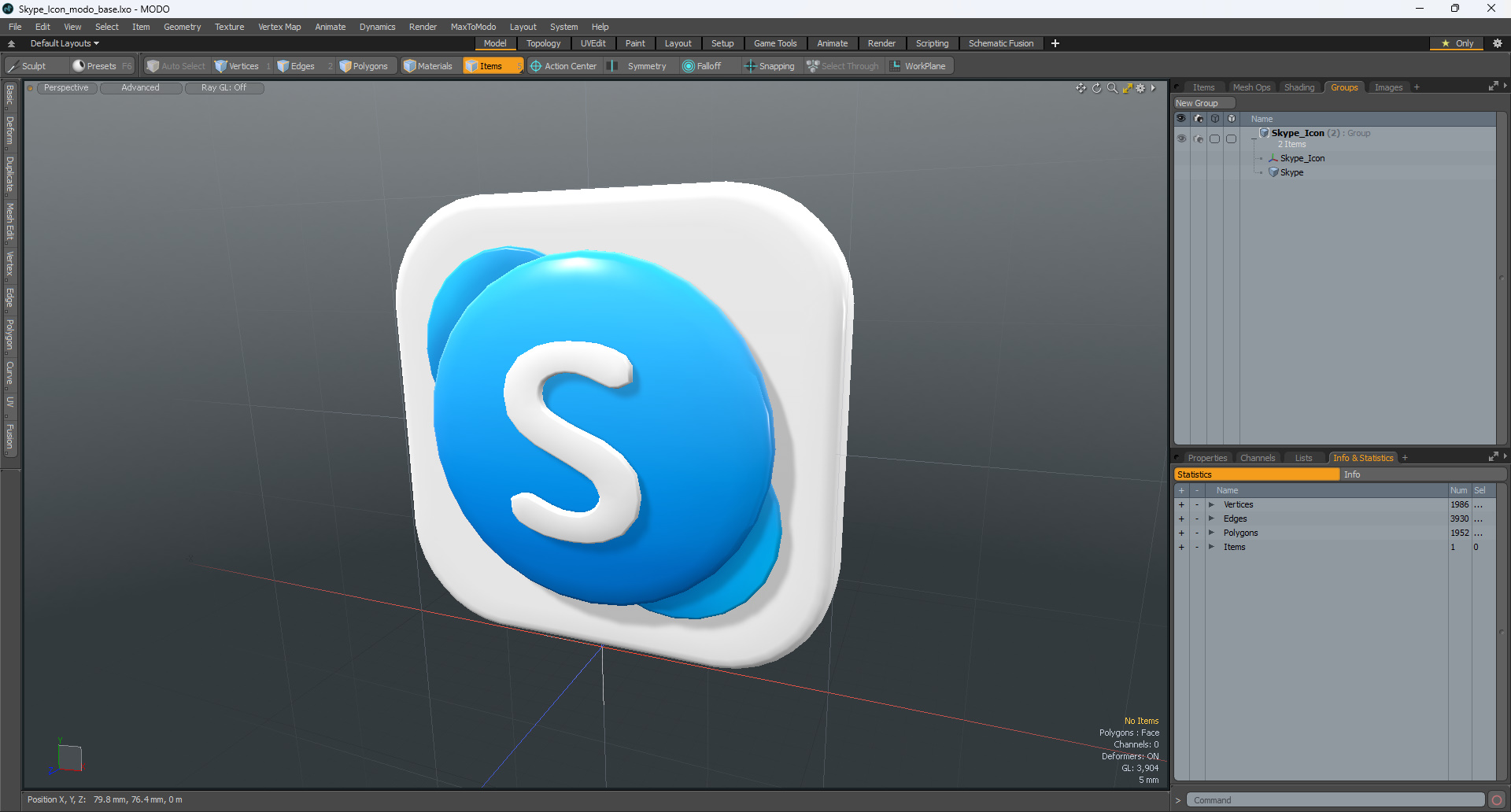Switch to Materials selection mode
Screen dimensions: 1511x812
click(428, 66)
